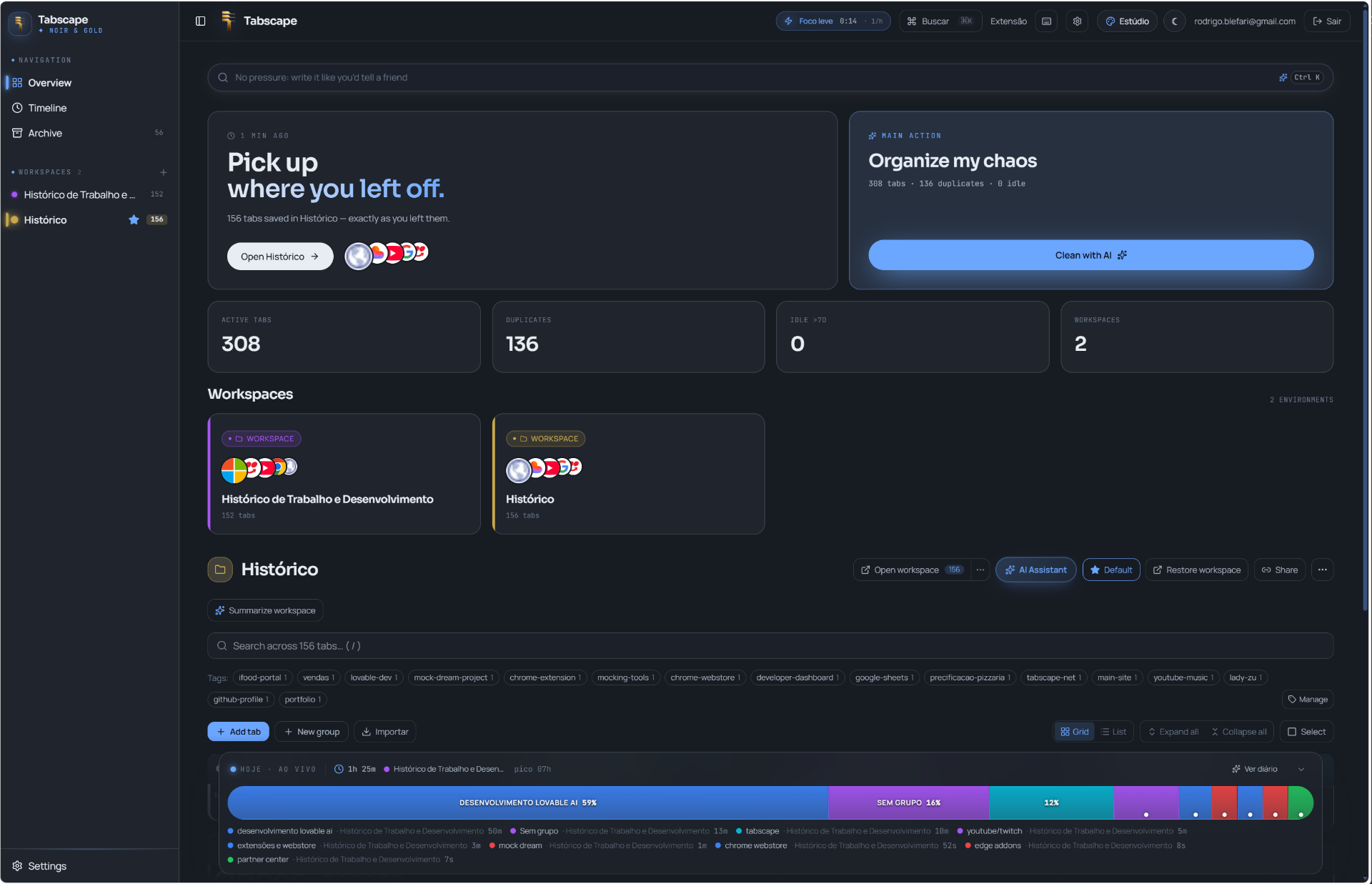The image size is (1372, 884).
Task: Launch the AI Assistant
Action: pos(1036,570)
